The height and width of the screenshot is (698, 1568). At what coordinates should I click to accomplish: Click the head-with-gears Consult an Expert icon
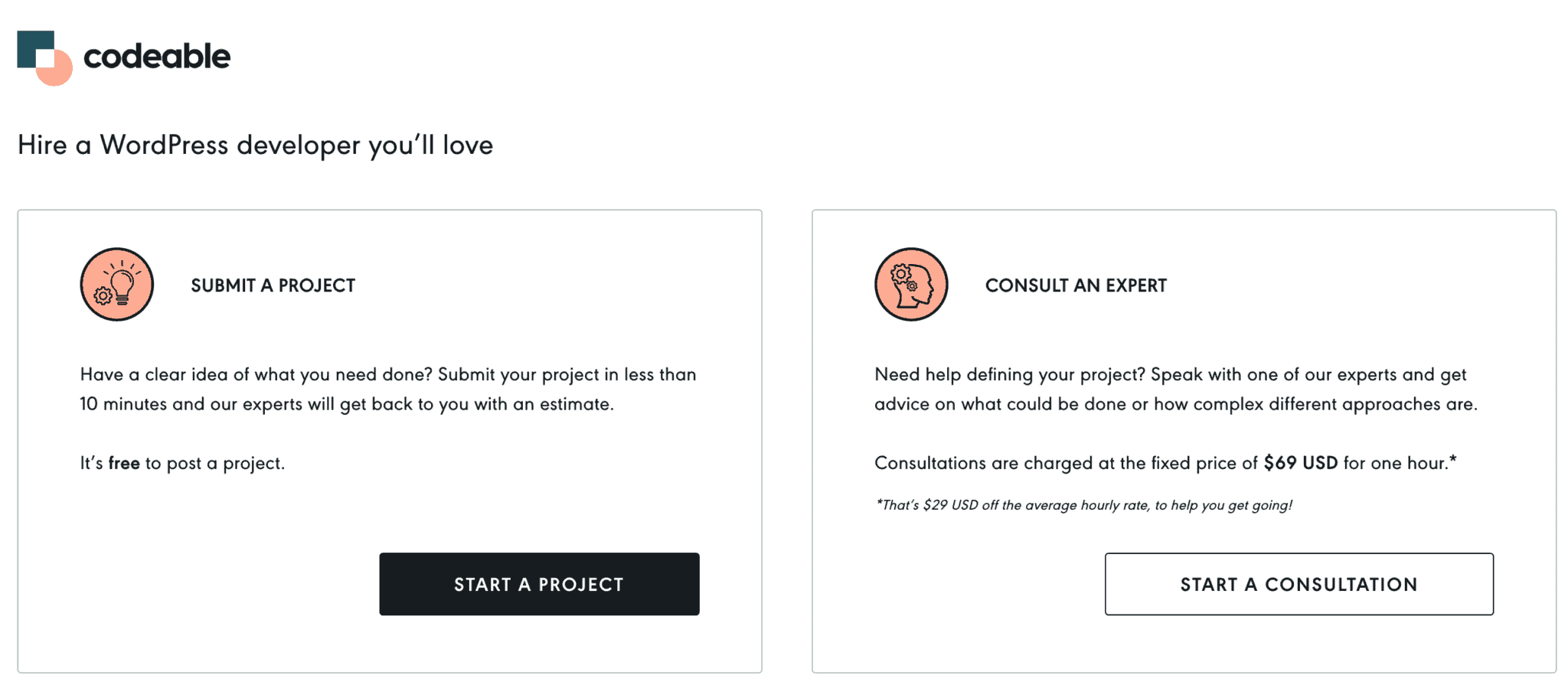(911, 284)
